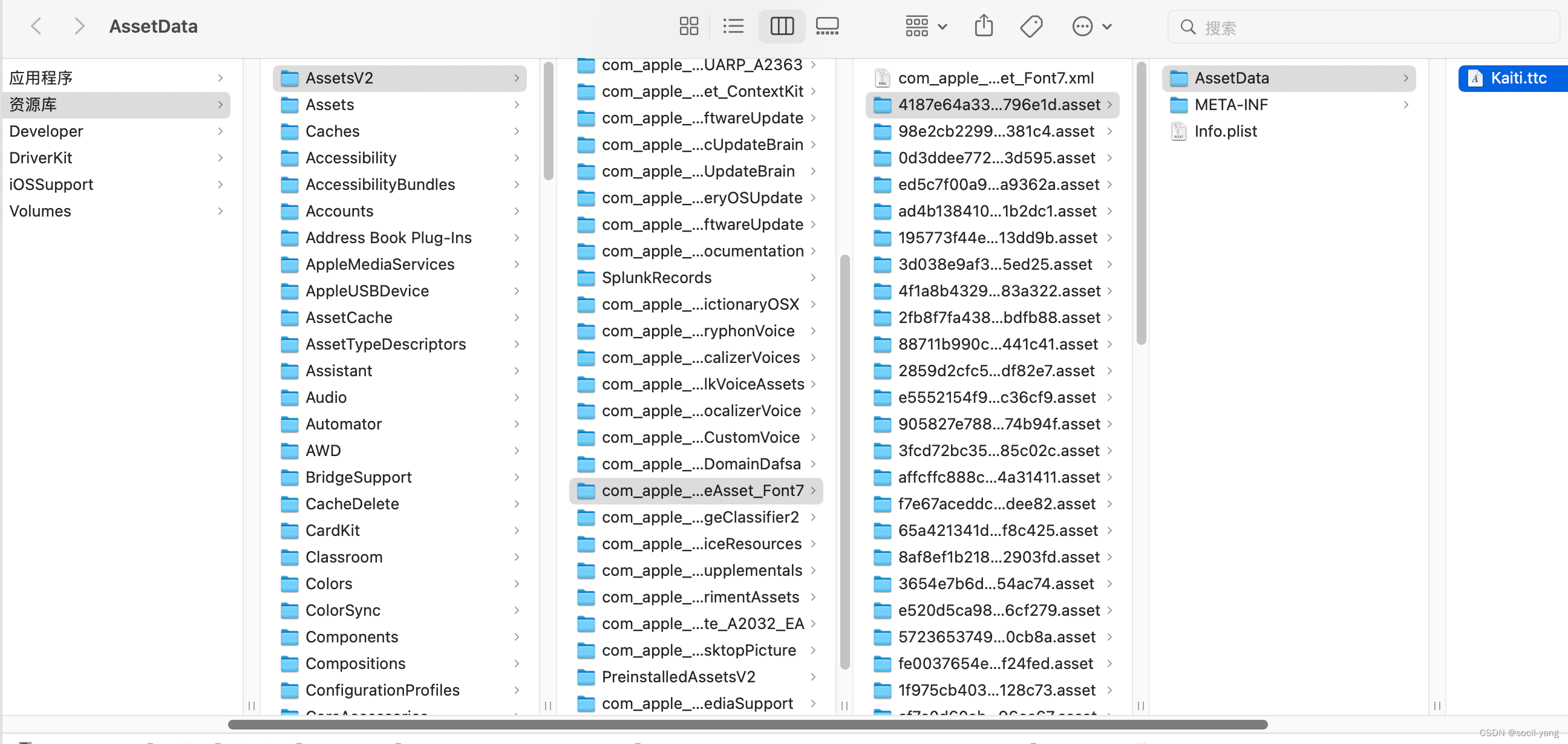The image size is (1568, 744).
Task: Select AssetTypeDescriptors folder
Action: 399,344
